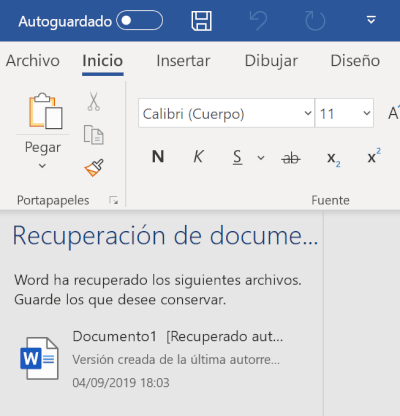Open the font size dropdown arrow

(367, 113)
